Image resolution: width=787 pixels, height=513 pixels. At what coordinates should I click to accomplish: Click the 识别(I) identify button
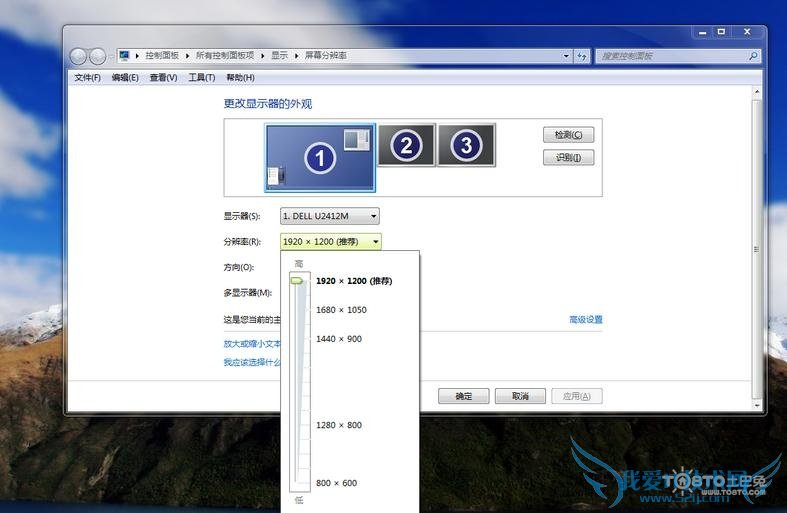point(568,158)
